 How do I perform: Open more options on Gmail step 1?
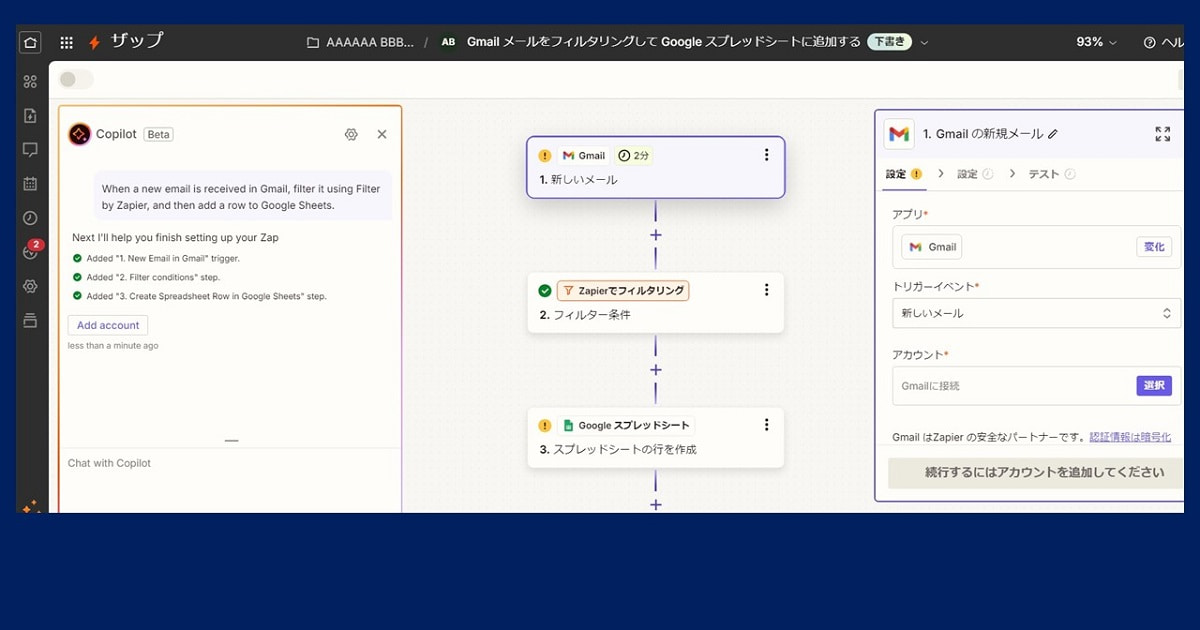[x=767, y=155]
